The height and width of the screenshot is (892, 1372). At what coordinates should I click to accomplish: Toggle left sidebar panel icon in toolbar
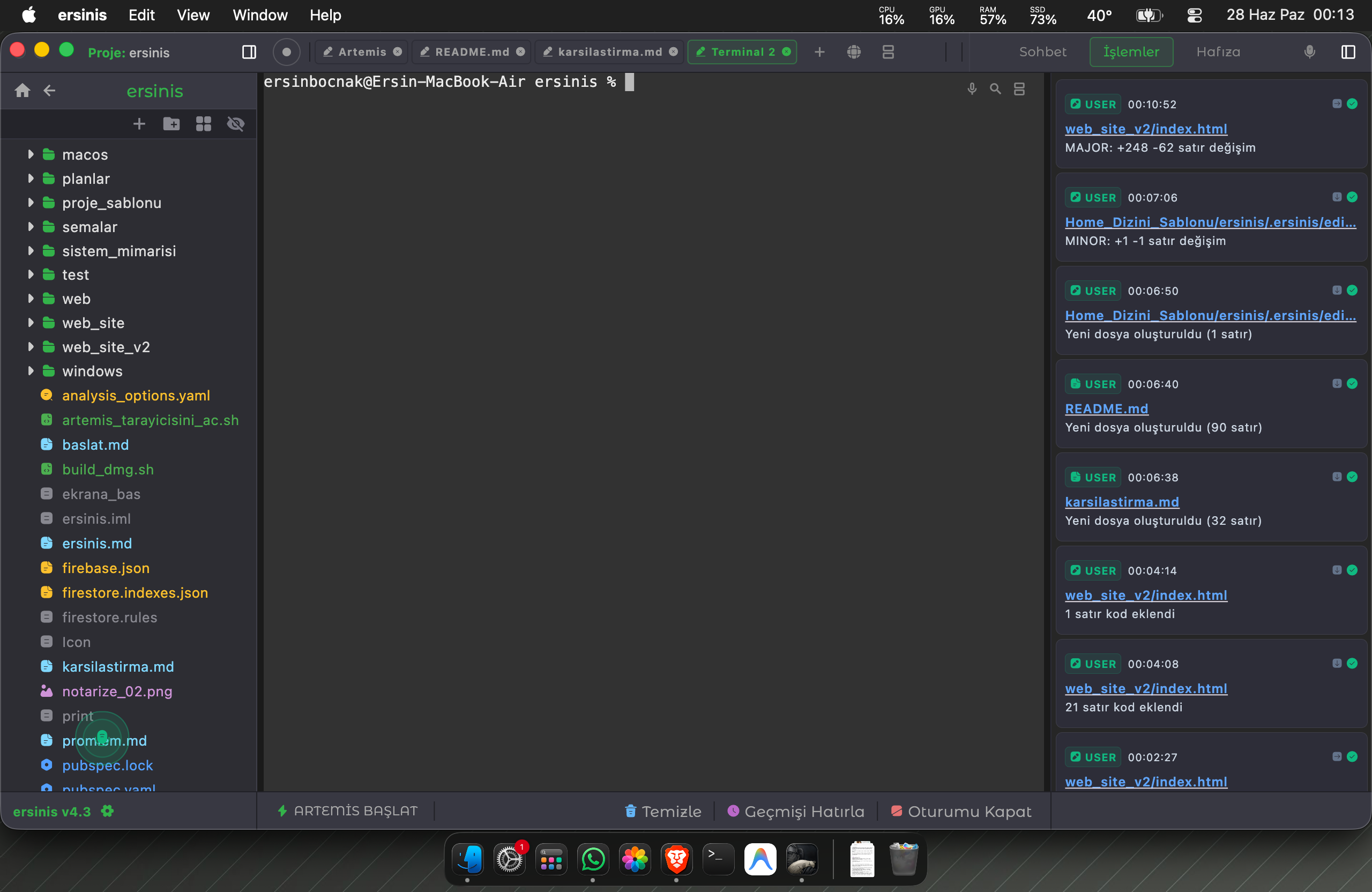pos(249,52)
